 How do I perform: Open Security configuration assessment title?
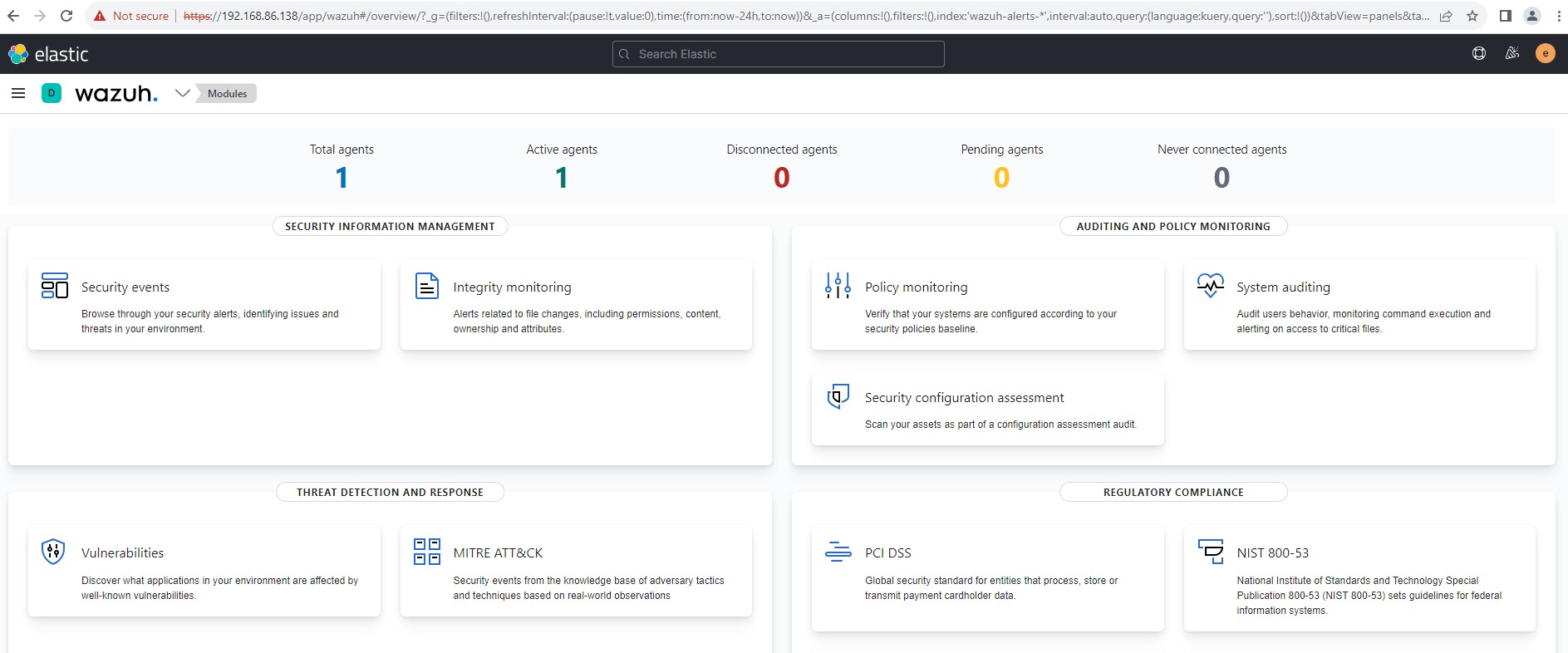coord(964,397)
